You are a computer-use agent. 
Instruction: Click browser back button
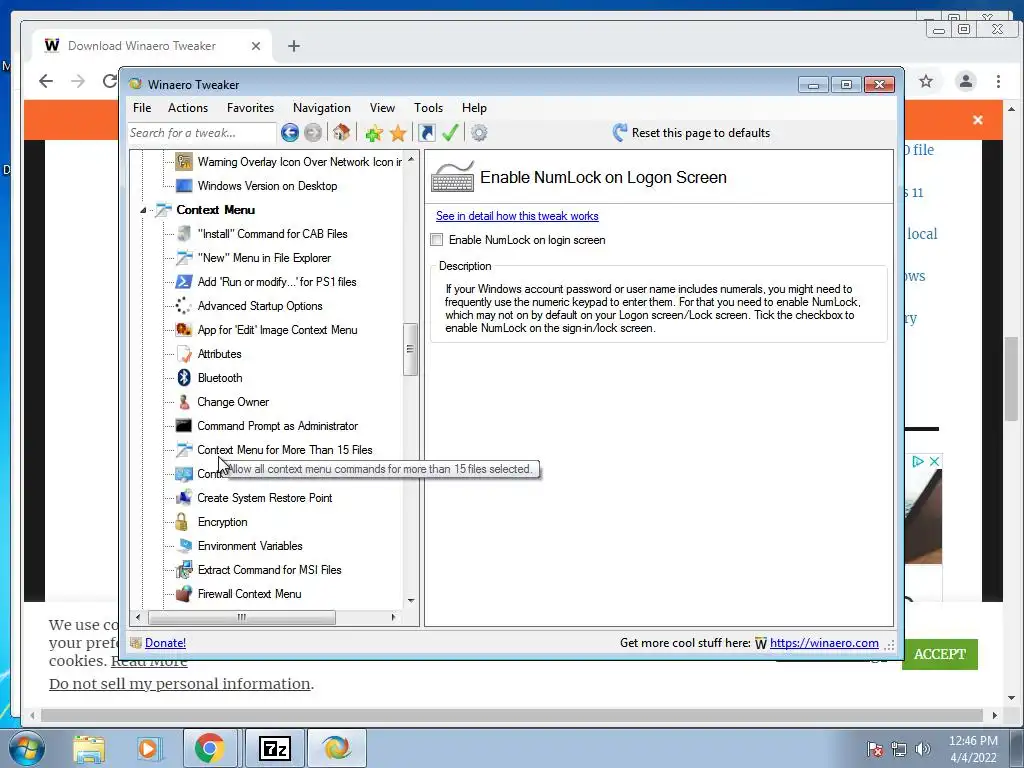point(46,81)
